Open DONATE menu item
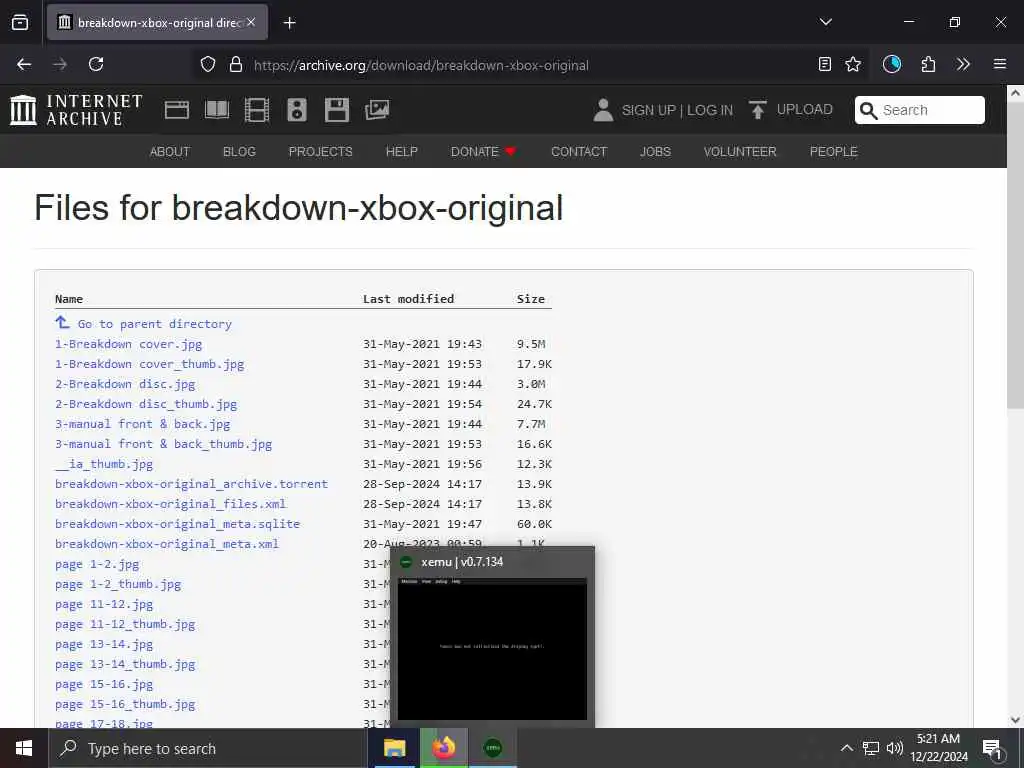 click(x=483, y=152)
